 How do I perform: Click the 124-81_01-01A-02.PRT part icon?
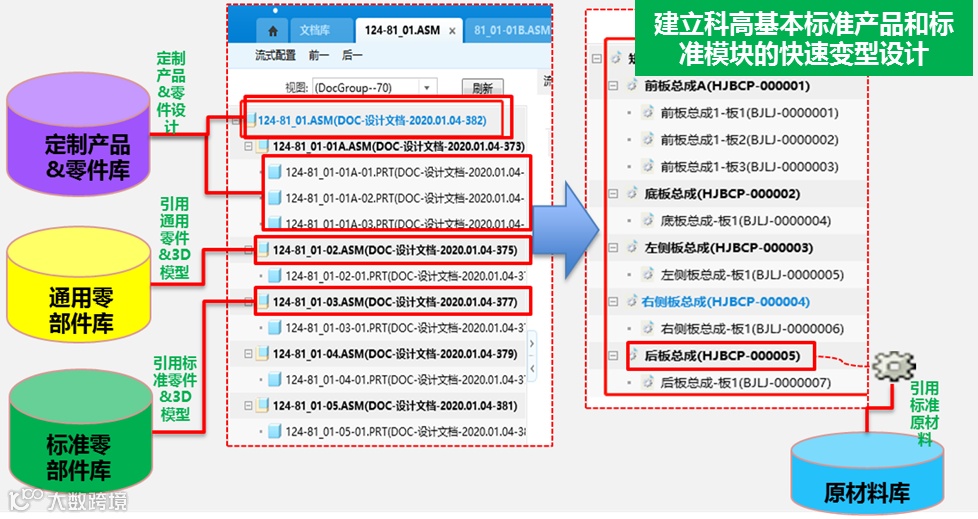coord(275,198)
